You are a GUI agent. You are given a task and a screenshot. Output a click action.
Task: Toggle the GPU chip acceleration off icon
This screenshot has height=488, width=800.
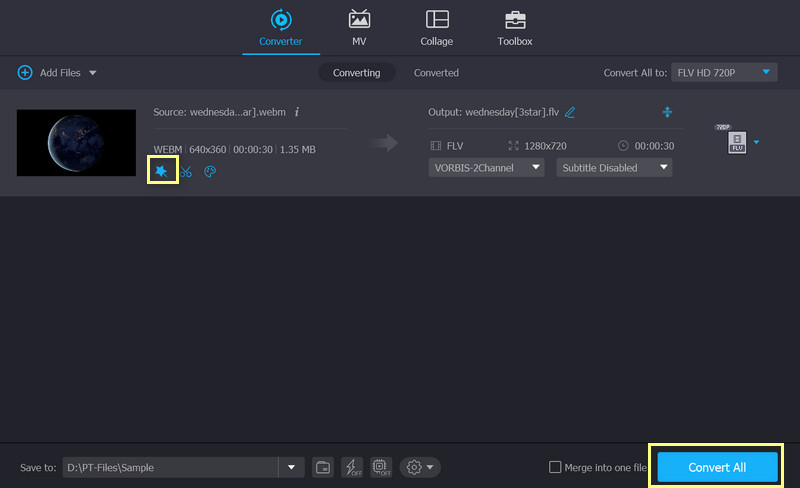coord(381,467)
